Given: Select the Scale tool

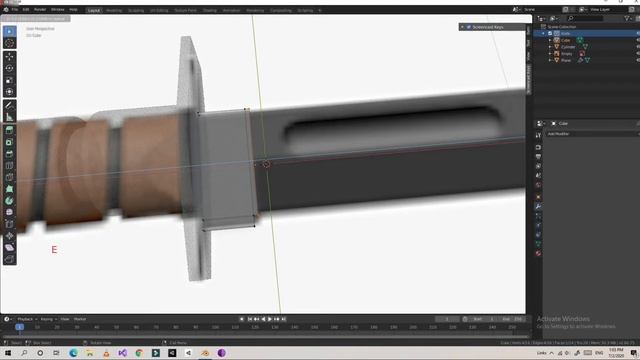Looking at the screenshot, I should tap(9, 80).
